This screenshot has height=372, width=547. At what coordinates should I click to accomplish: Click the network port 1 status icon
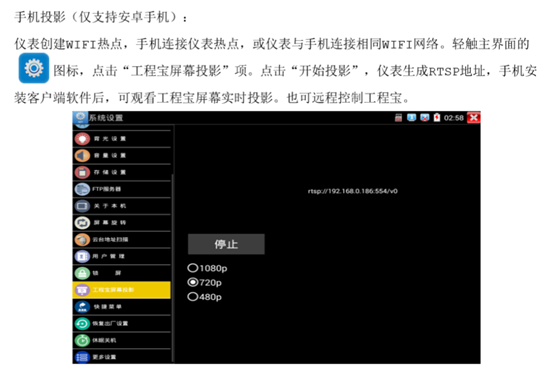click(412, 118)
